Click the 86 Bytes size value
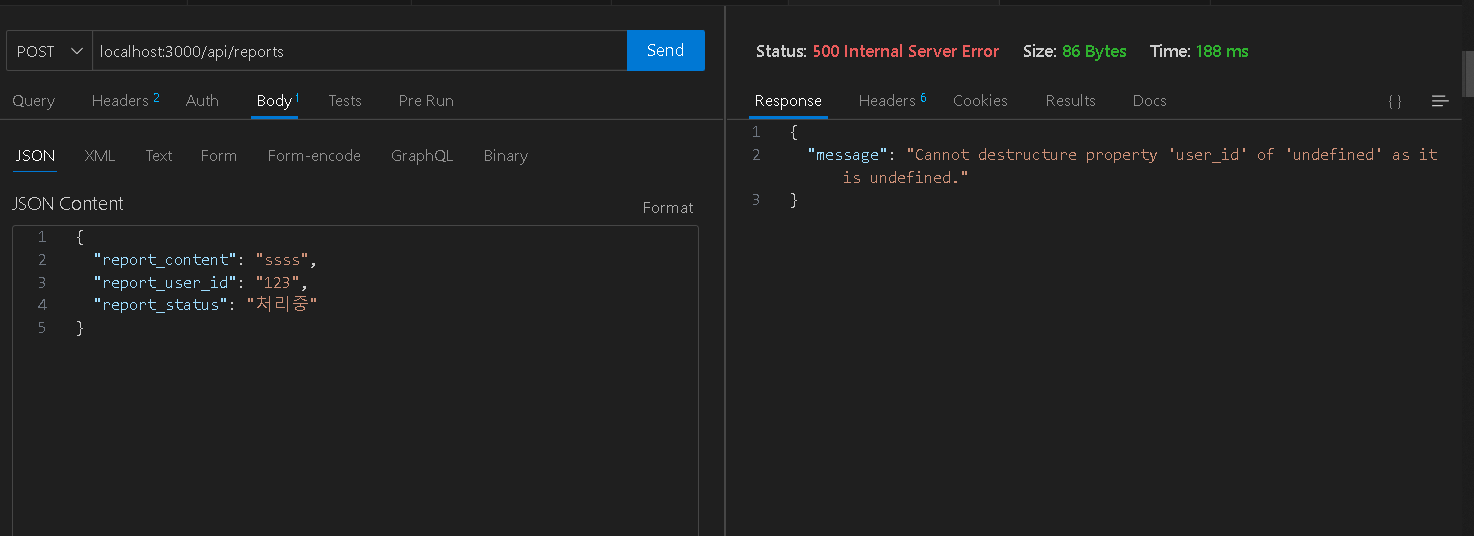Screen dimensions: 1474x536 coord(1094,52)
